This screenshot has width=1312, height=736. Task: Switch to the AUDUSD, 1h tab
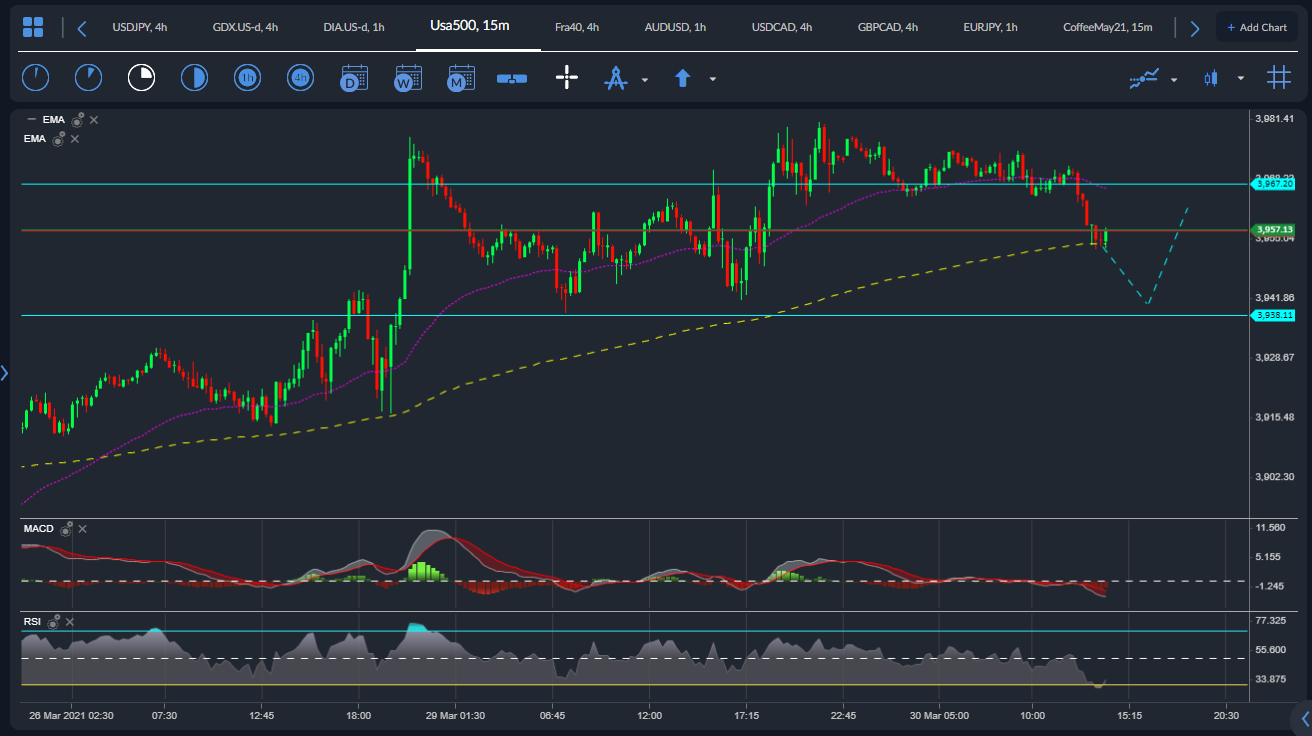point(675,27)
